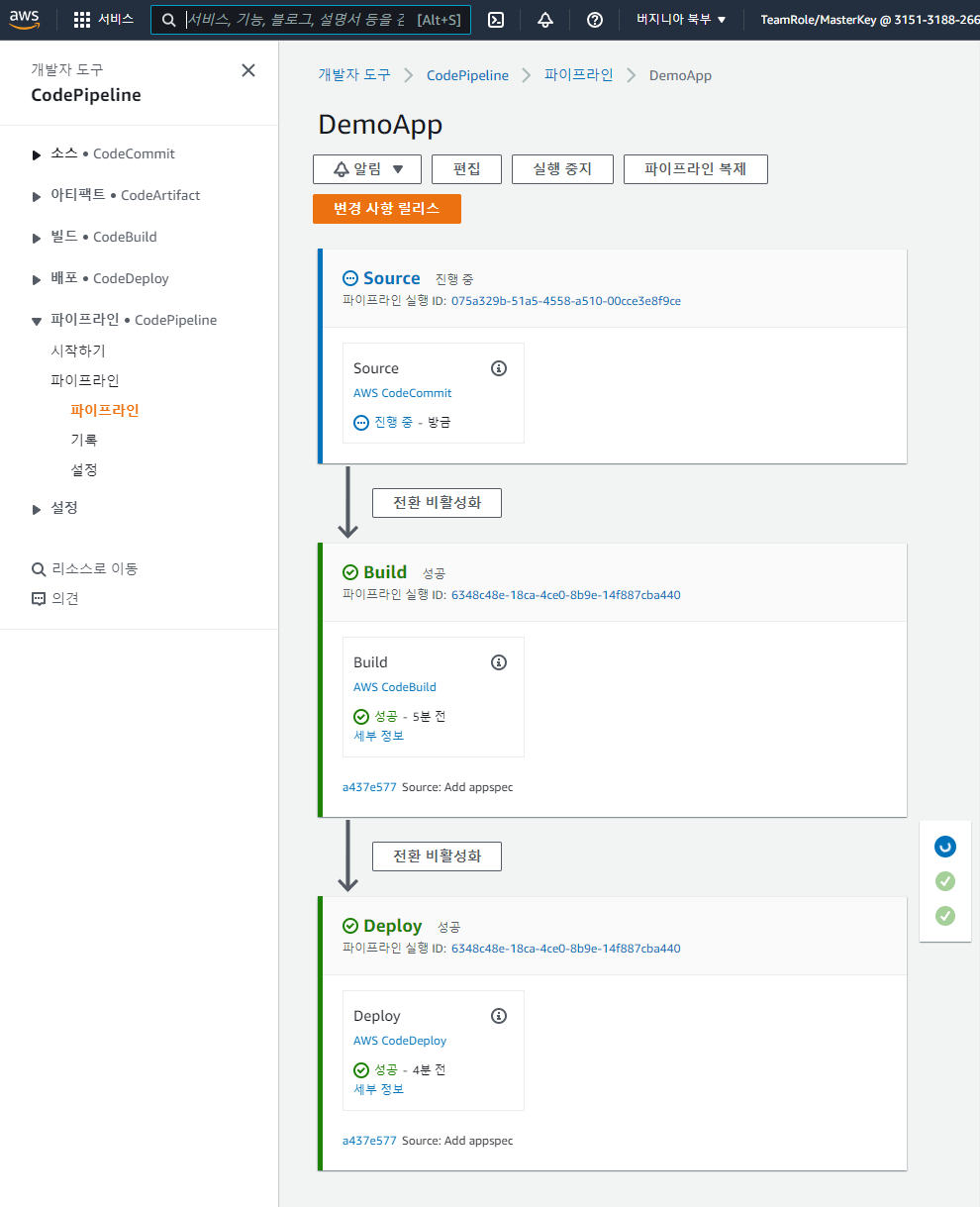
Task: Open the AWS CodeBuild link
Action: [x=395, y=687]
